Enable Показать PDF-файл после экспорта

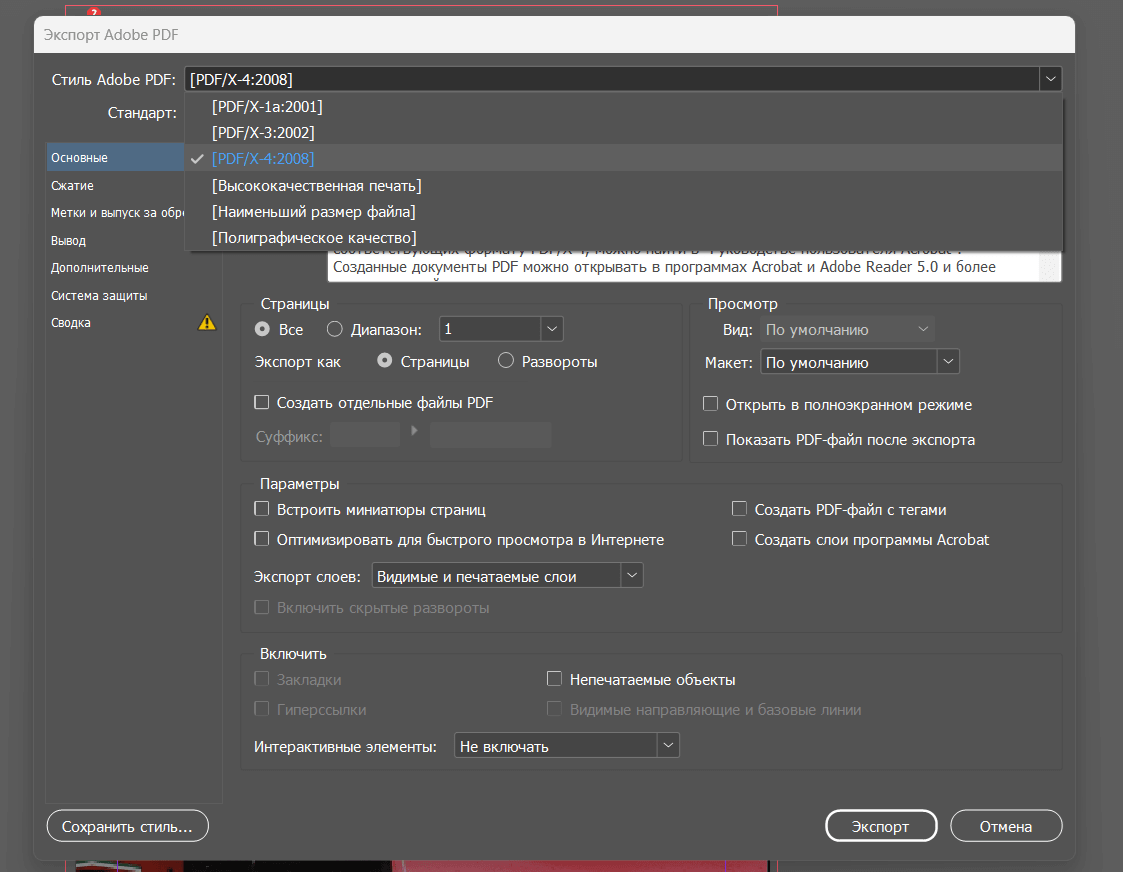tap(710, 439)
